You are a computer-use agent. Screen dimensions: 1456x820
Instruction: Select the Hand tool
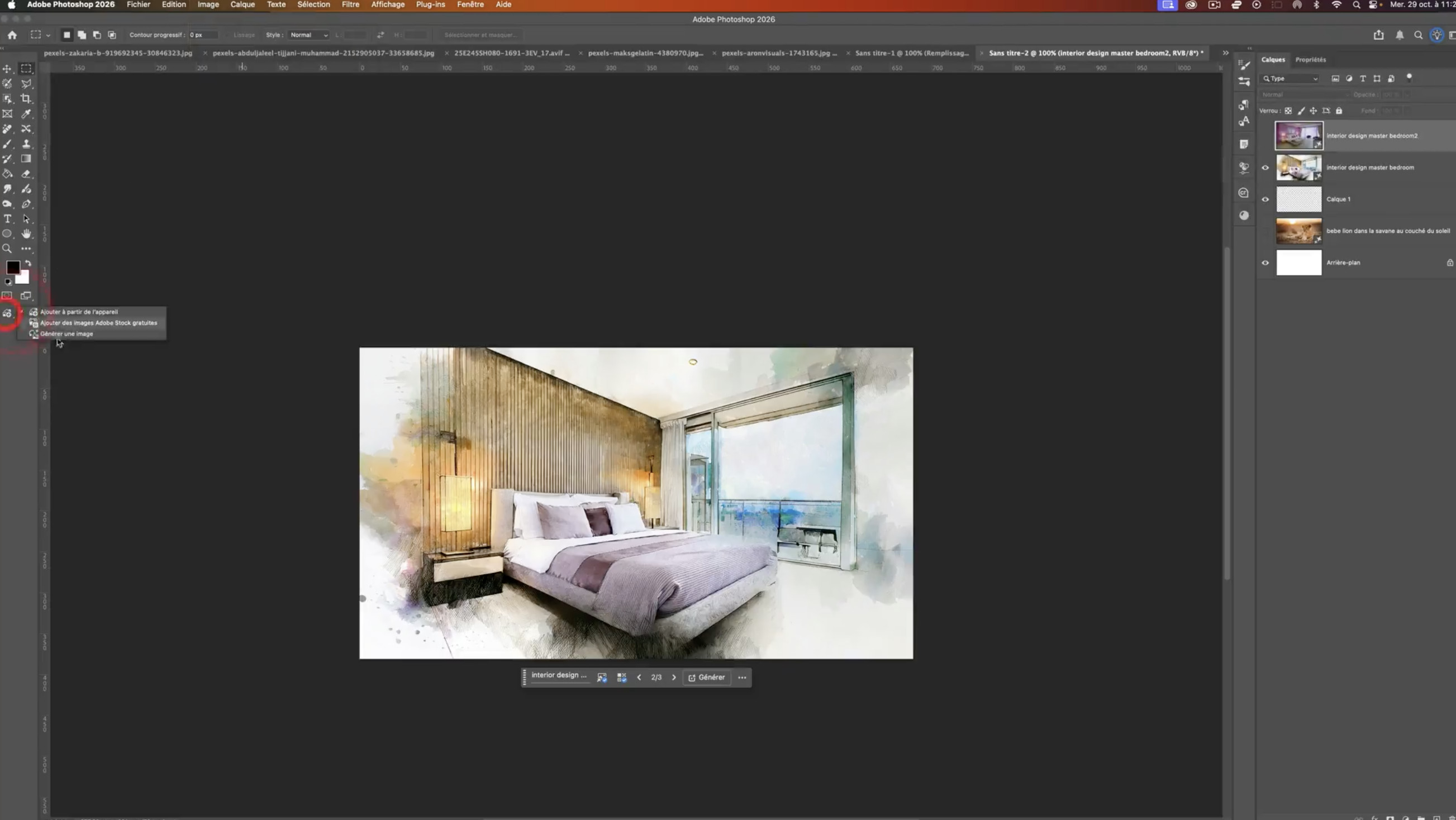(26, 234)
